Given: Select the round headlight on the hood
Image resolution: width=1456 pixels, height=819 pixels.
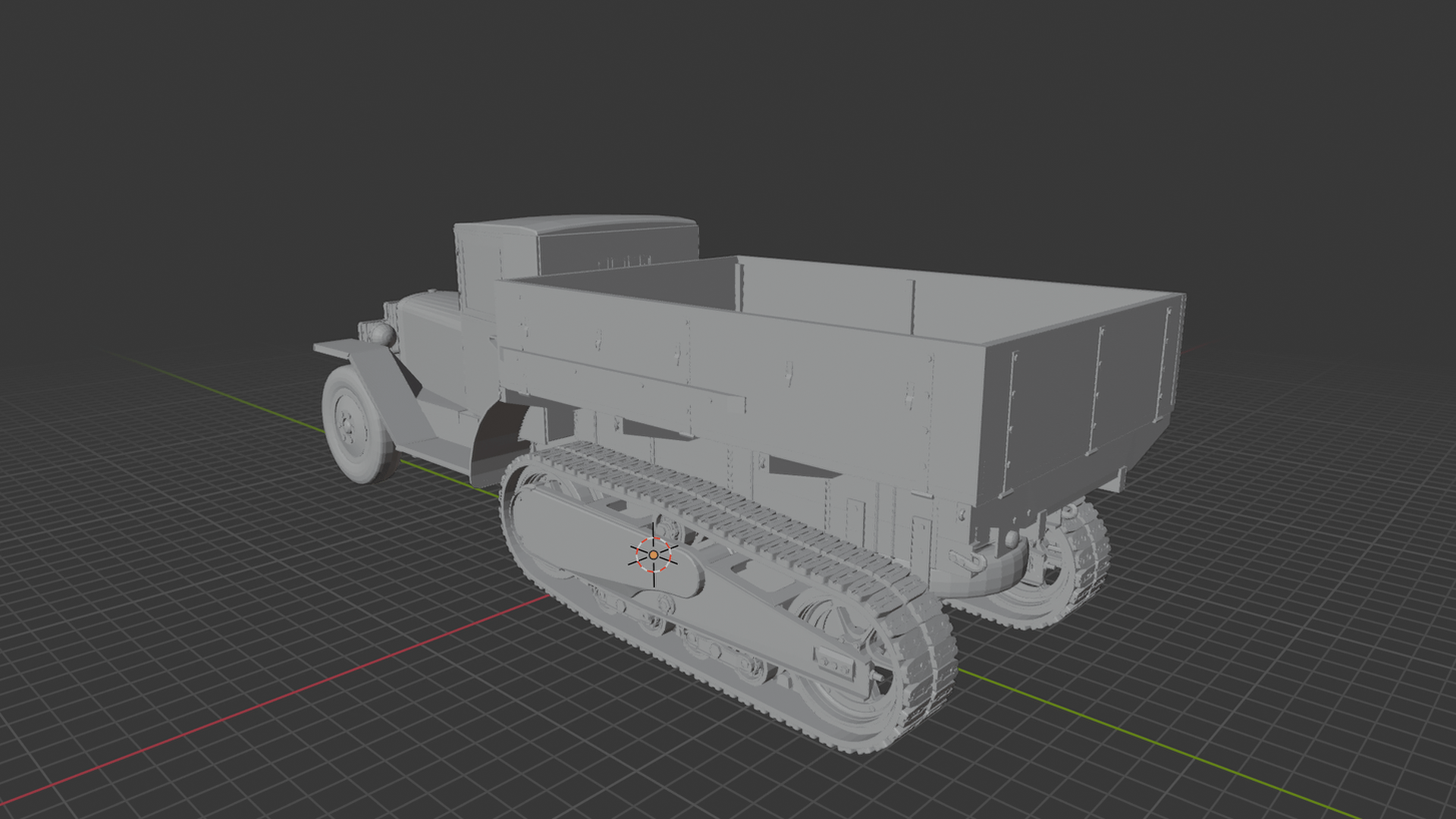Looking at the screenshot, I should [381, 335].
